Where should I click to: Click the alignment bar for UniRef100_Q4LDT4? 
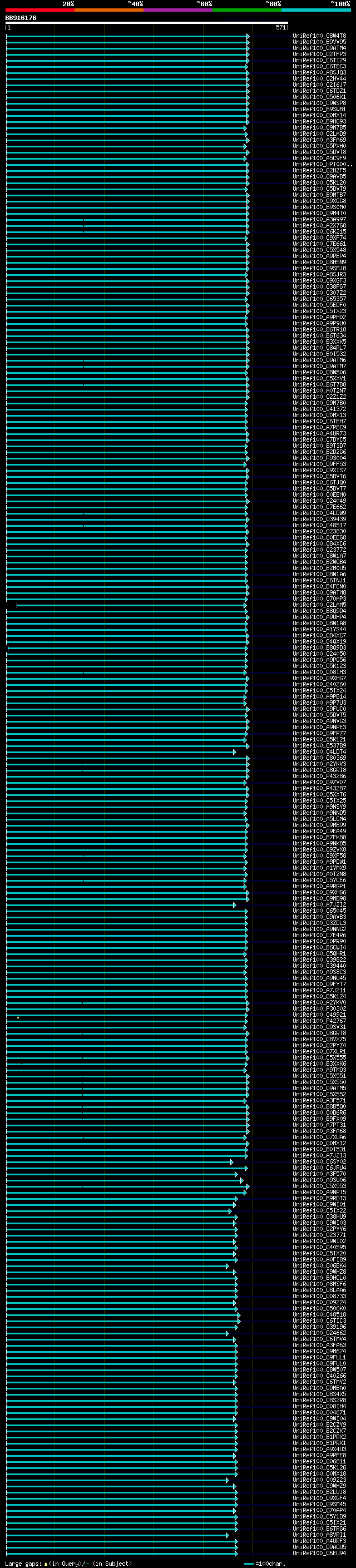(x=121, y=752)
